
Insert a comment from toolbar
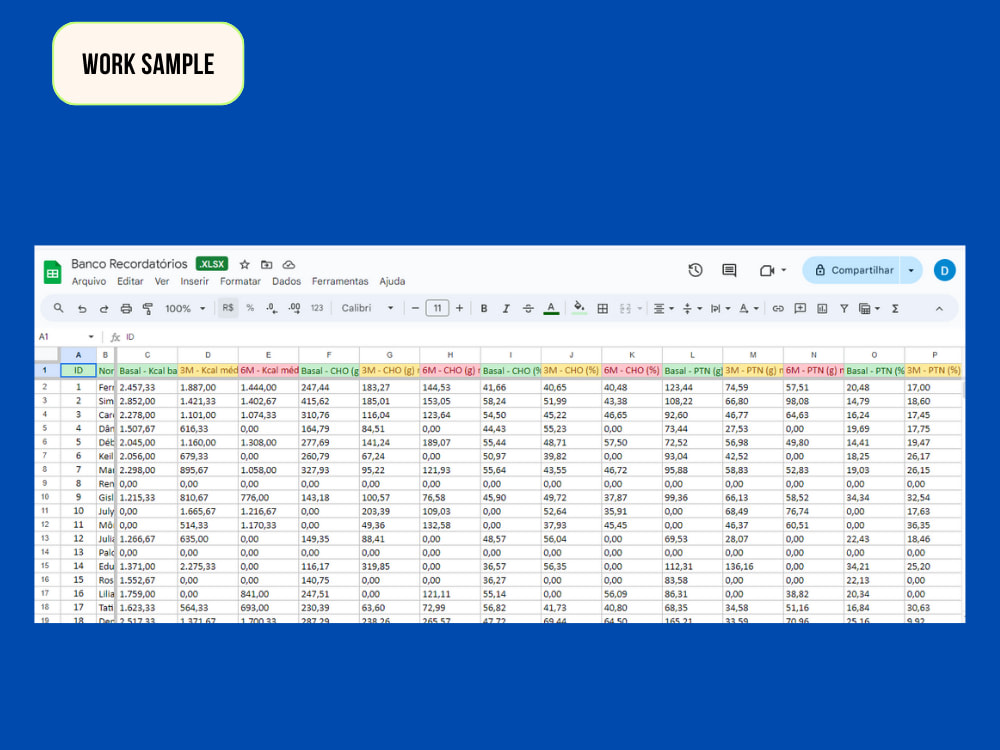800,309
